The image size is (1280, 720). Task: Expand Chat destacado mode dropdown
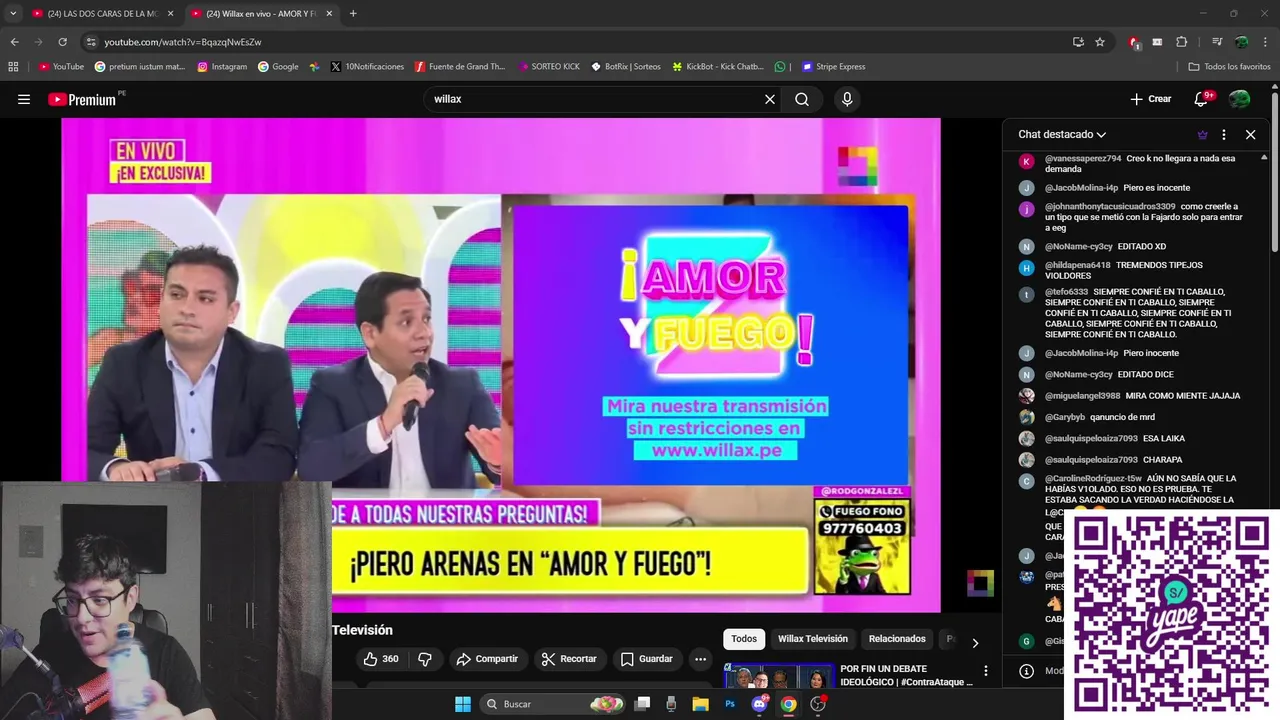point(1062,134)
